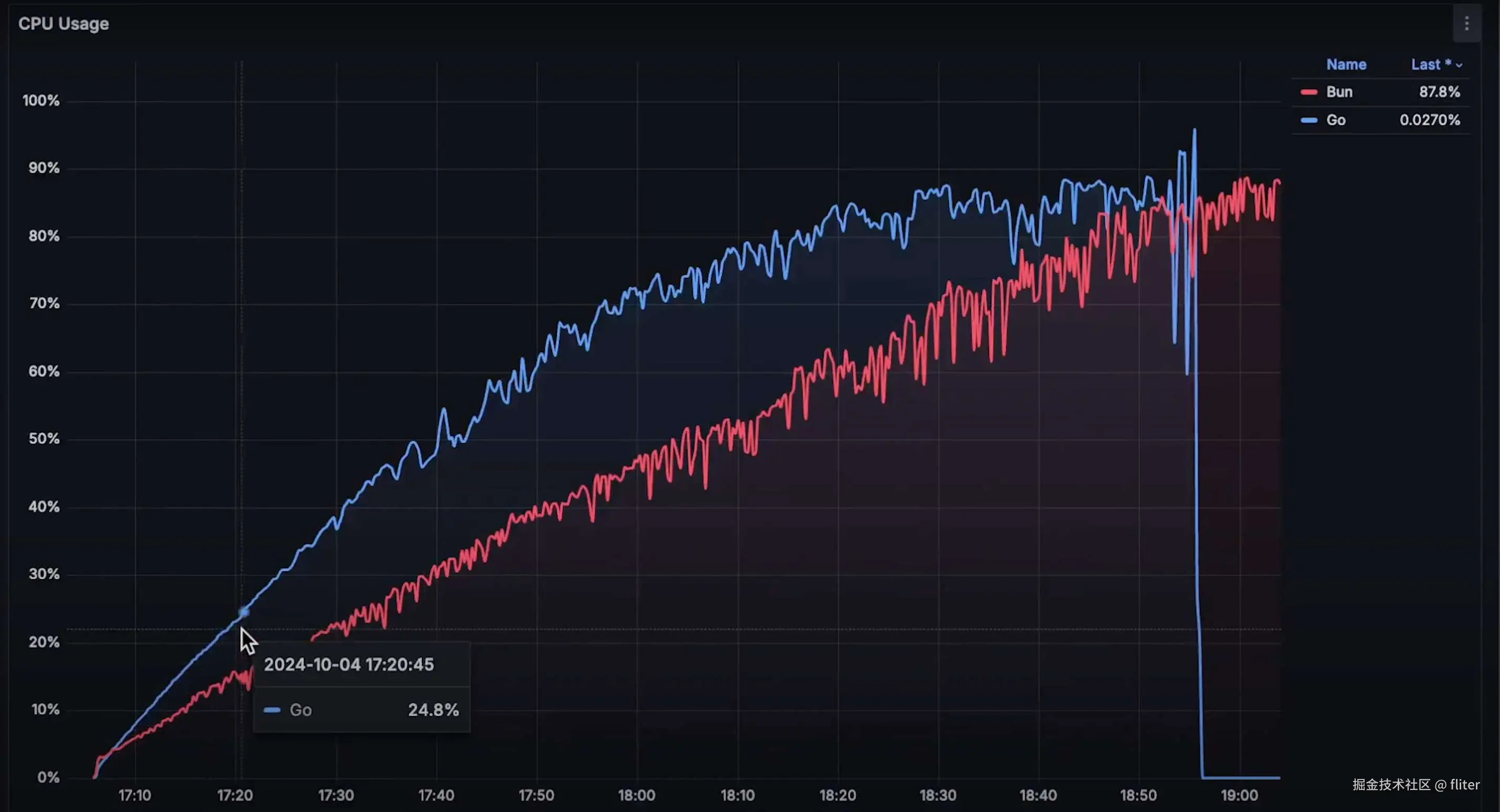The height and width of the screenshot is (812, 1500).
Task: Click the 19:00 time axis label
Action: point(1239,795)
